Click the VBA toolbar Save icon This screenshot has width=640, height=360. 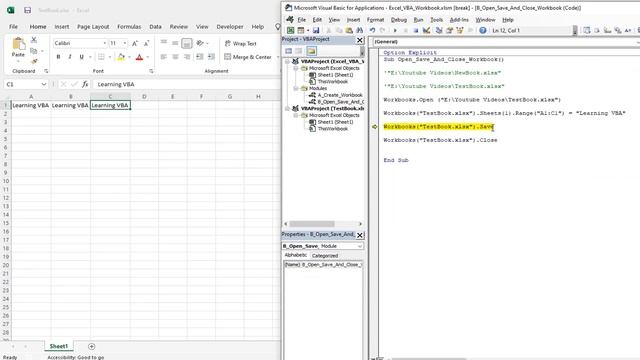click(316, 30)
